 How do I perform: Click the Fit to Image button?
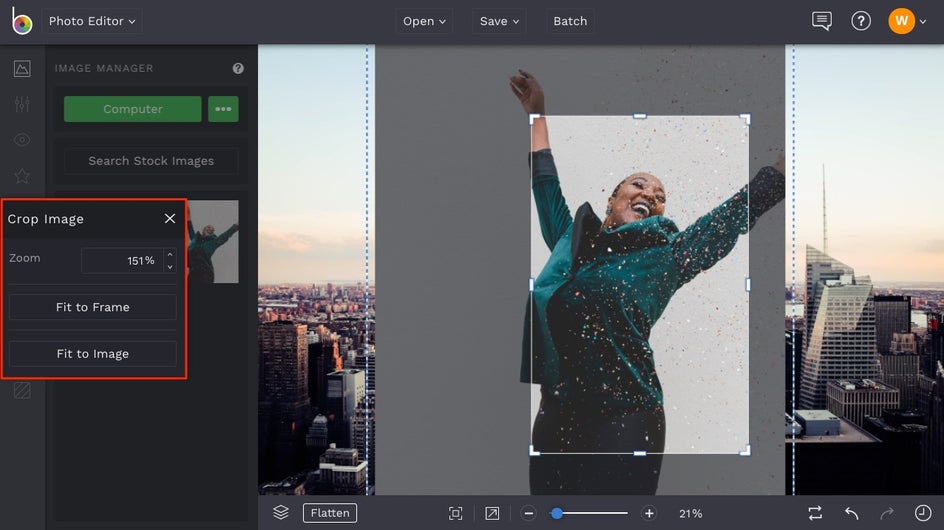[93, 354]
